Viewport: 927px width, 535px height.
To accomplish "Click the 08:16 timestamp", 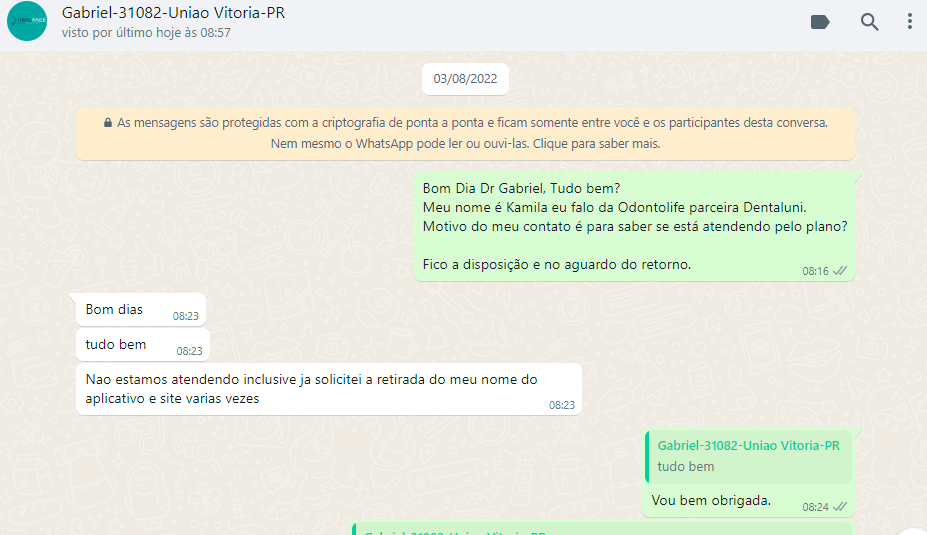I will [x=815, y=271].
